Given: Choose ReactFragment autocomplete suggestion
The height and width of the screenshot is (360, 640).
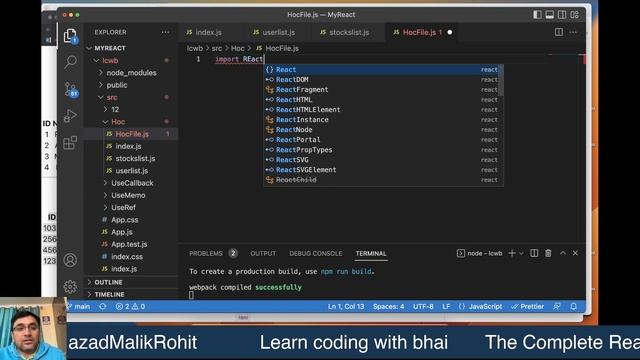Looking at the screenshot, I should point(383,89).
